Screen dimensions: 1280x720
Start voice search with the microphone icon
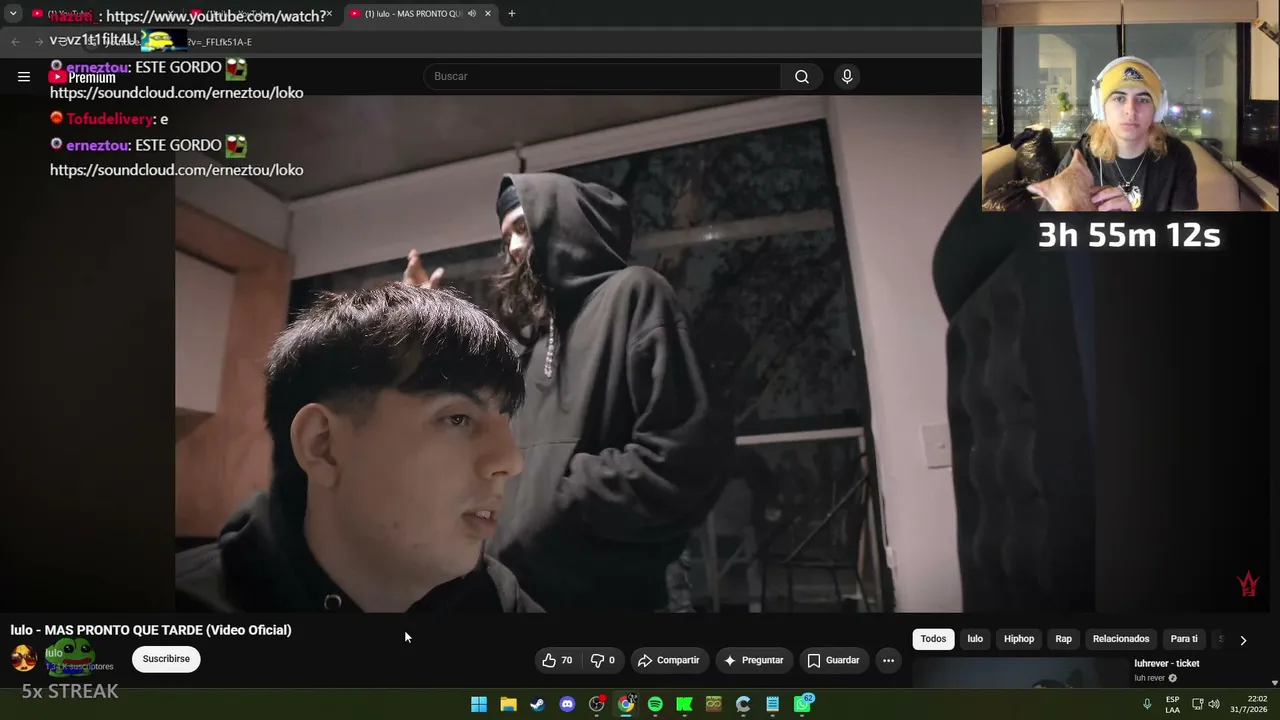tap(847, 76)
